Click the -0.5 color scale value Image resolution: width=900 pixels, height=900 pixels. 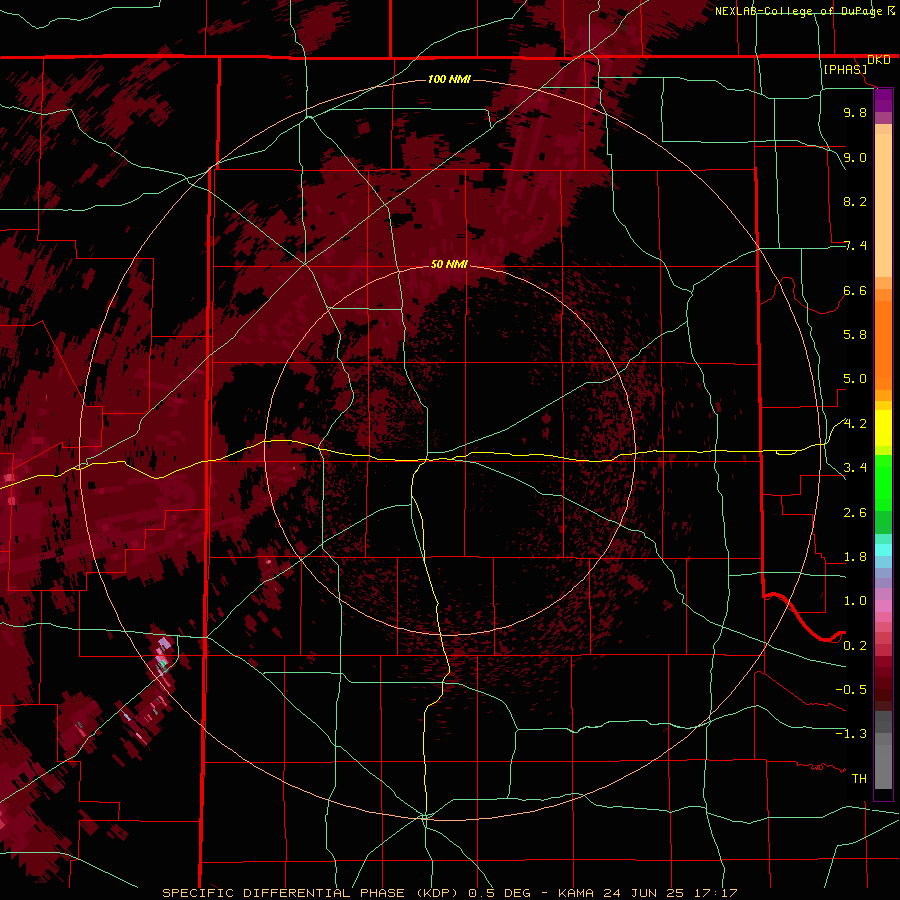[x=851, y=690]
